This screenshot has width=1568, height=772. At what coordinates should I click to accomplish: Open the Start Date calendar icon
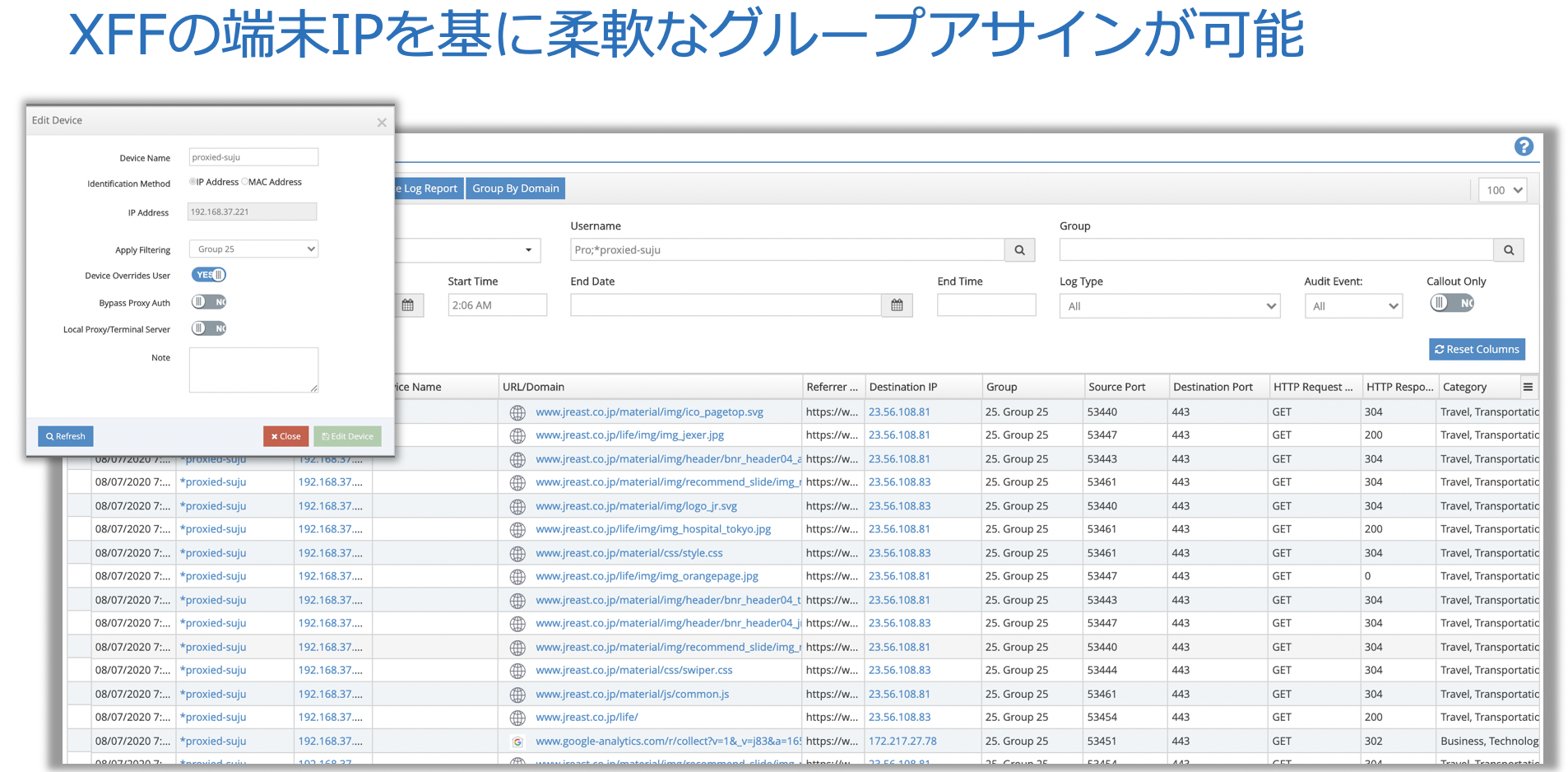tap(408, 305)
